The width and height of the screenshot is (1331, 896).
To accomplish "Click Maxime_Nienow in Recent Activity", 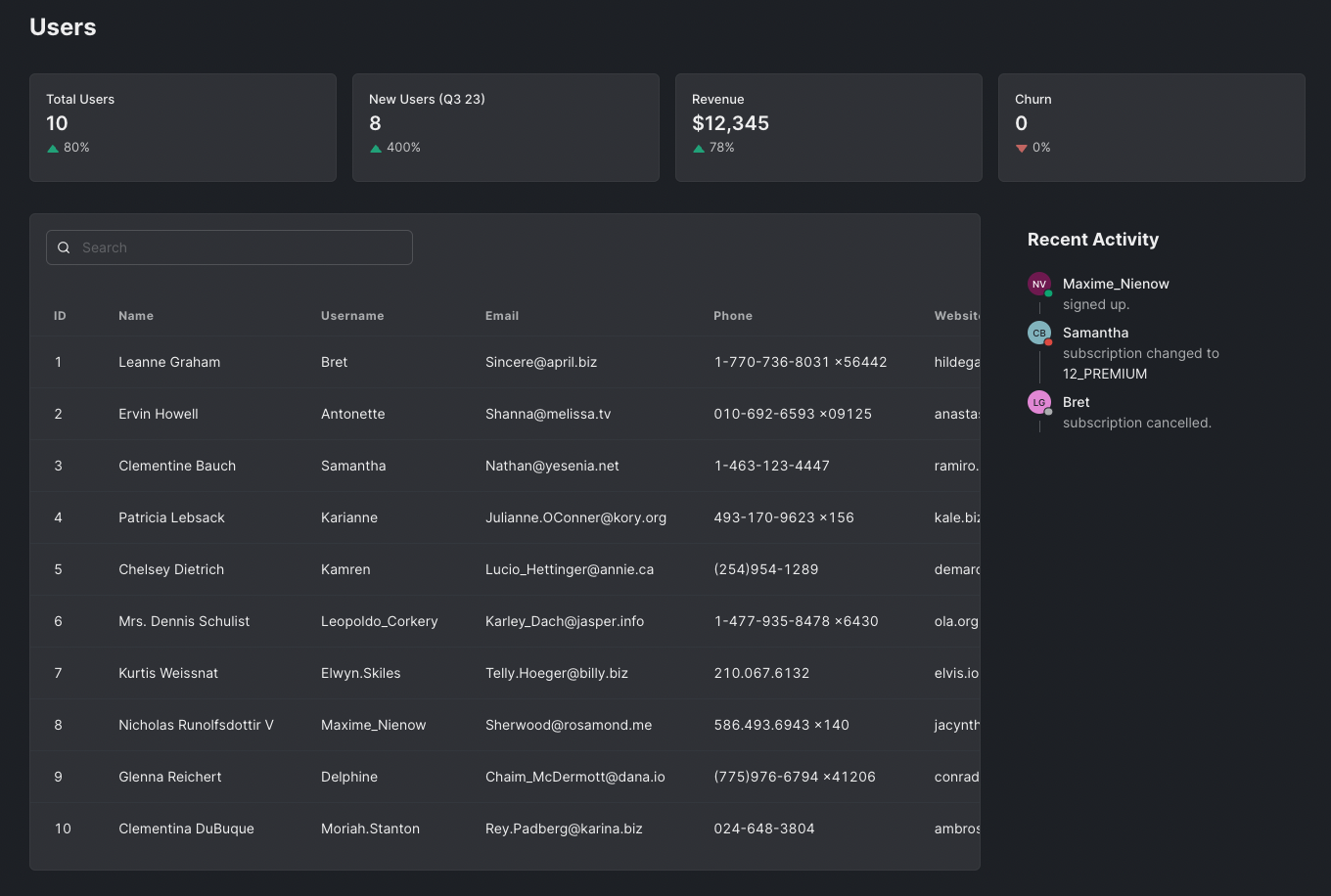I will pyautogui.click(x=1116, y=284).
